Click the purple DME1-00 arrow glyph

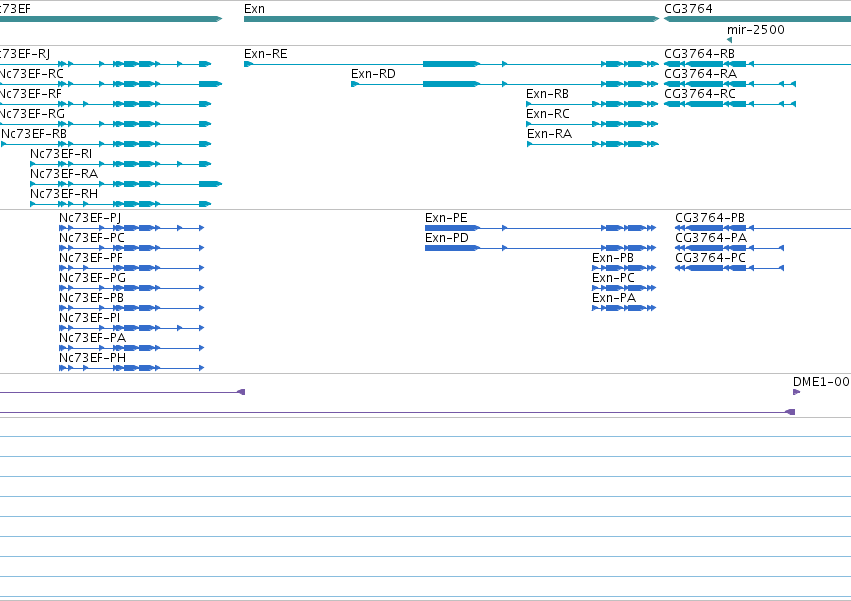pos(796,392)
